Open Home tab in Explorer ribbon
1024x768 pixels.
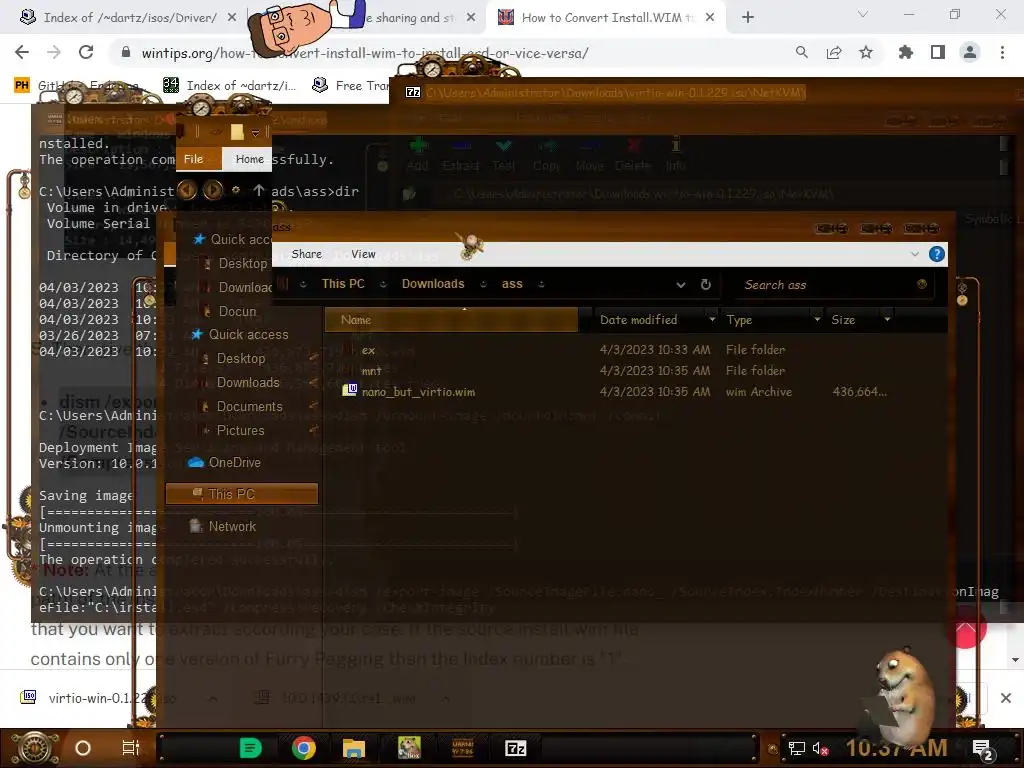click(x=249, y=159)
